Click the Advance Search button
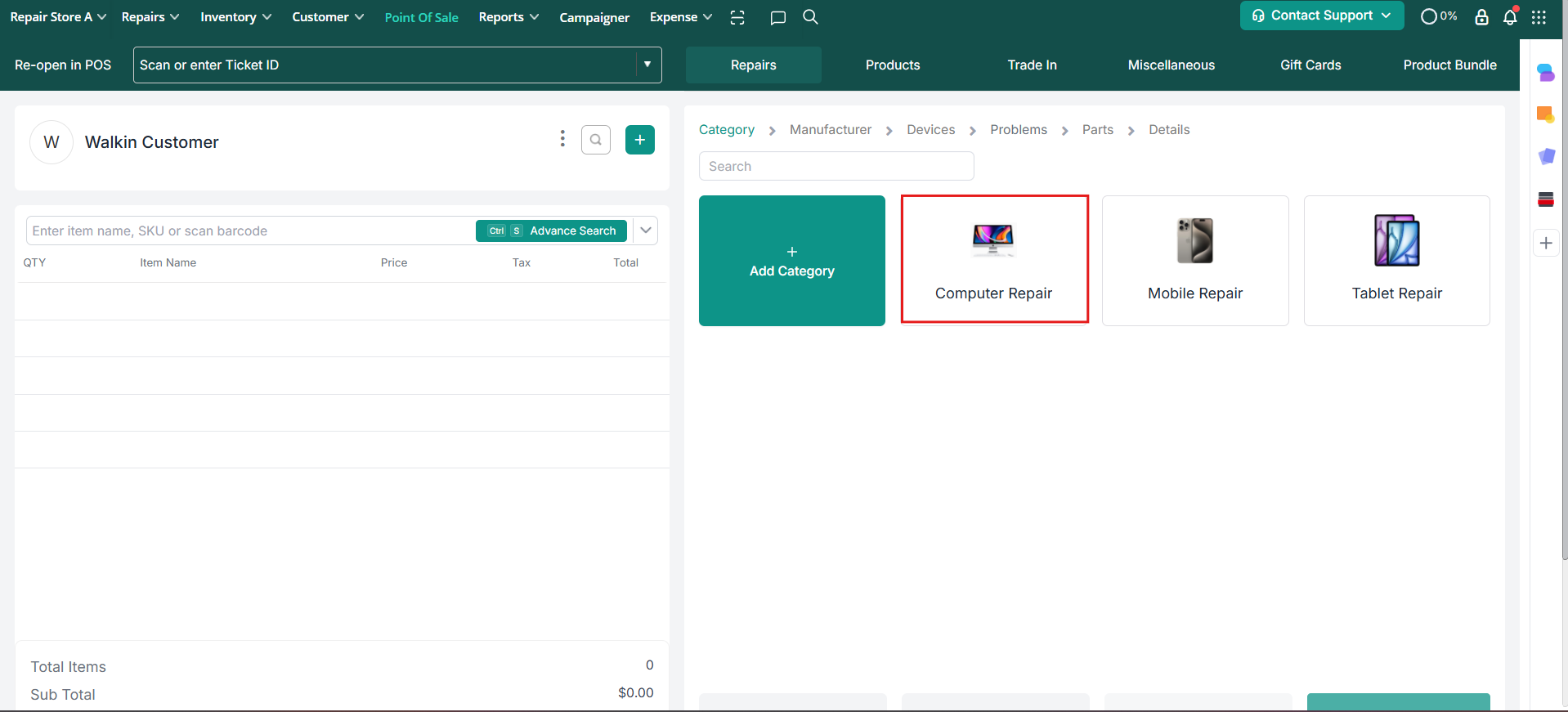 click(552, 231)
